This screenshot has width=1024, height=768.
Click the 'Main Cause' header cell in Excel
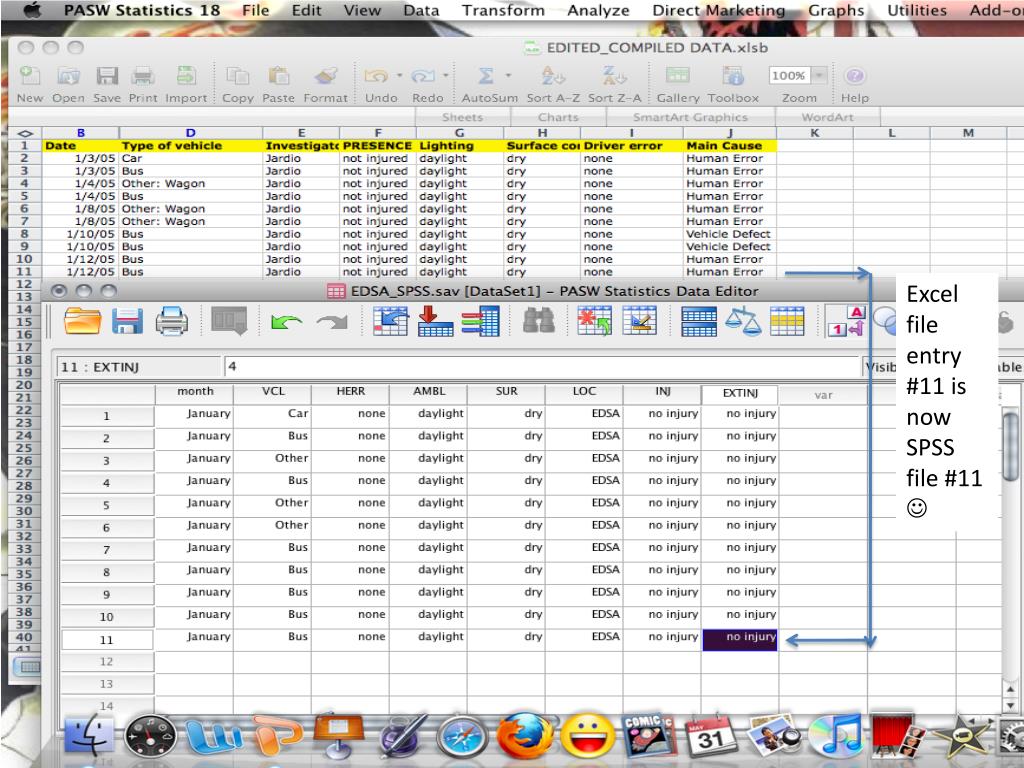click(x=729, y=146)
